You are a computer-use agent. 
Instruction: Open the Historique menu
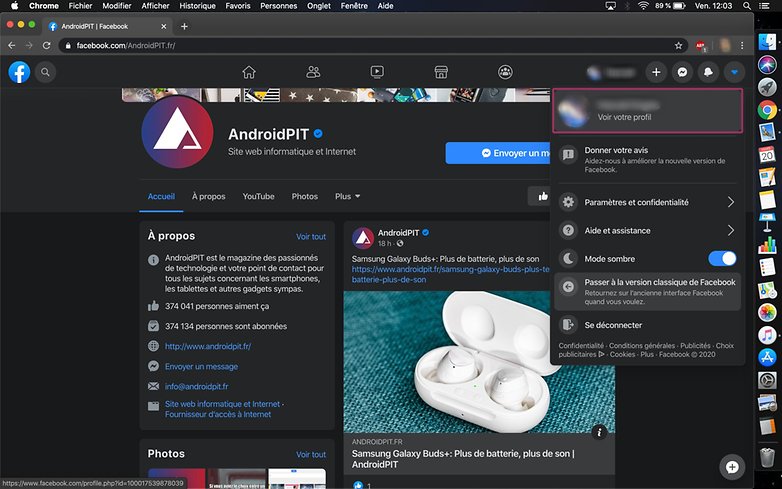(x=197, y=6)
